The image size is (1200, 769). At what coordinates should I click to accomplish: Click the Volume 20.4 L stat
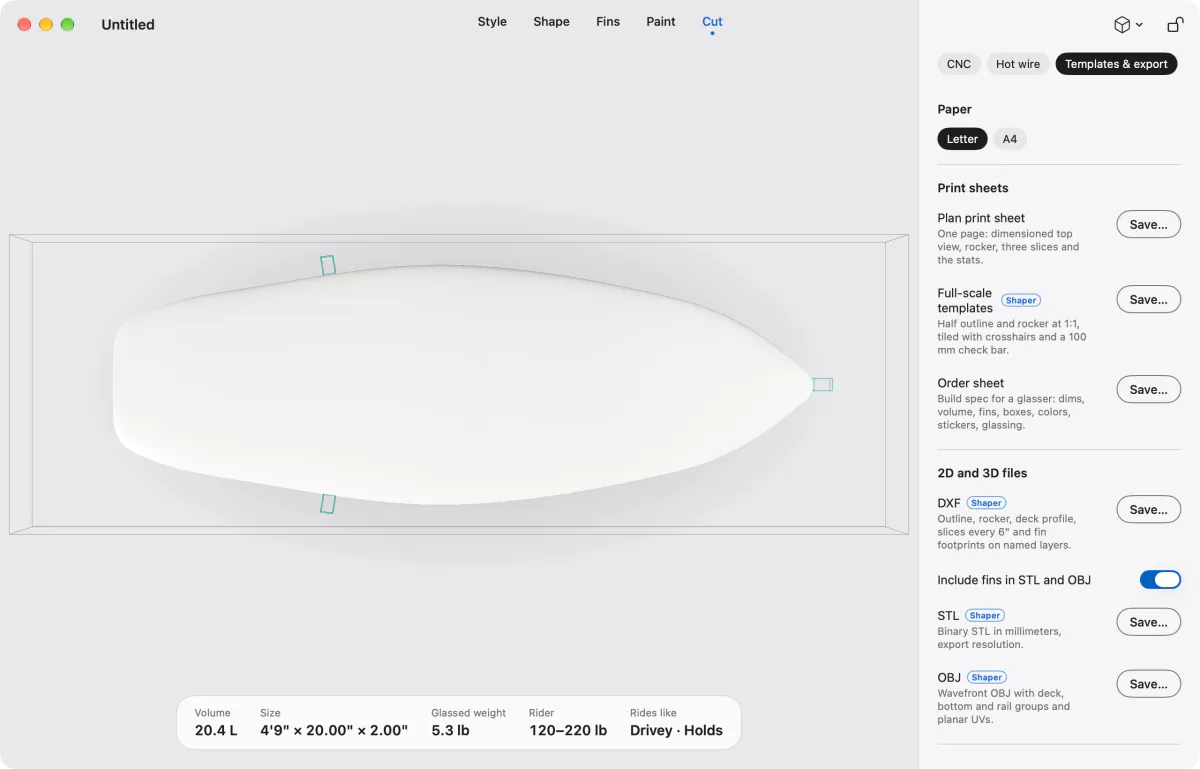216,722
